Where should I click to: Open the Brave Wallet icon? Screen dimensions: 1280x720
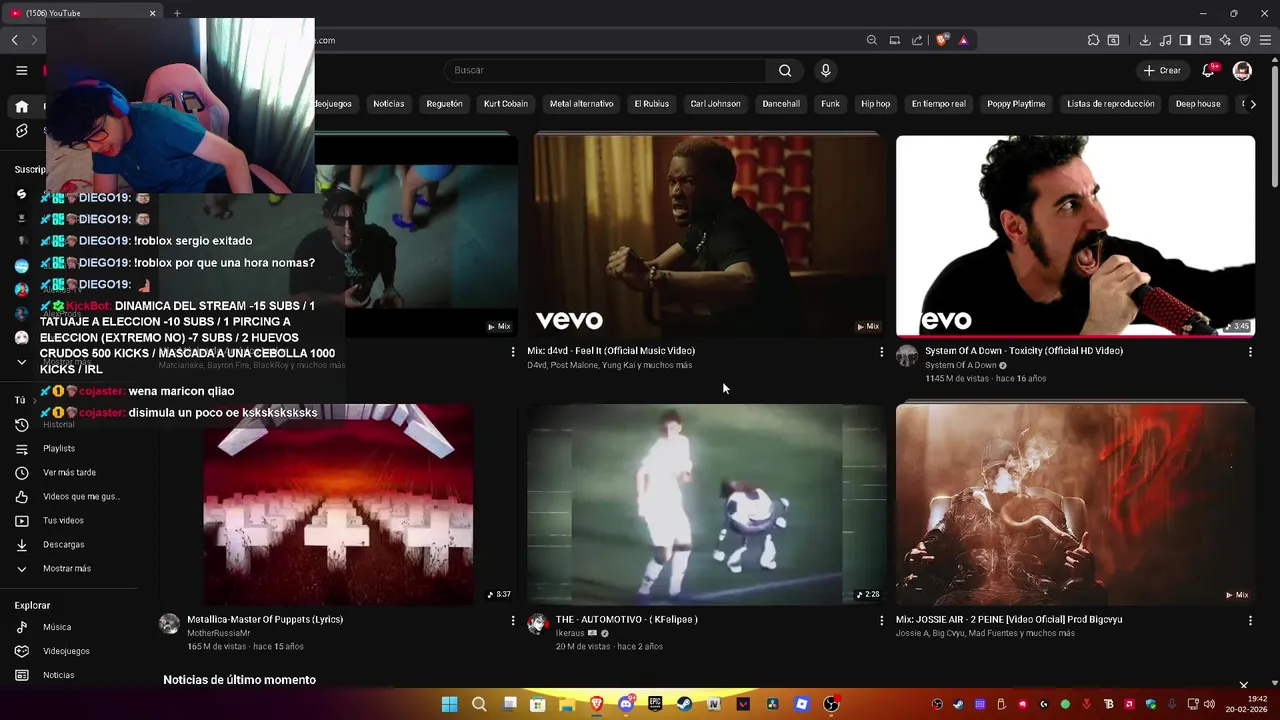pos(1205,40)
